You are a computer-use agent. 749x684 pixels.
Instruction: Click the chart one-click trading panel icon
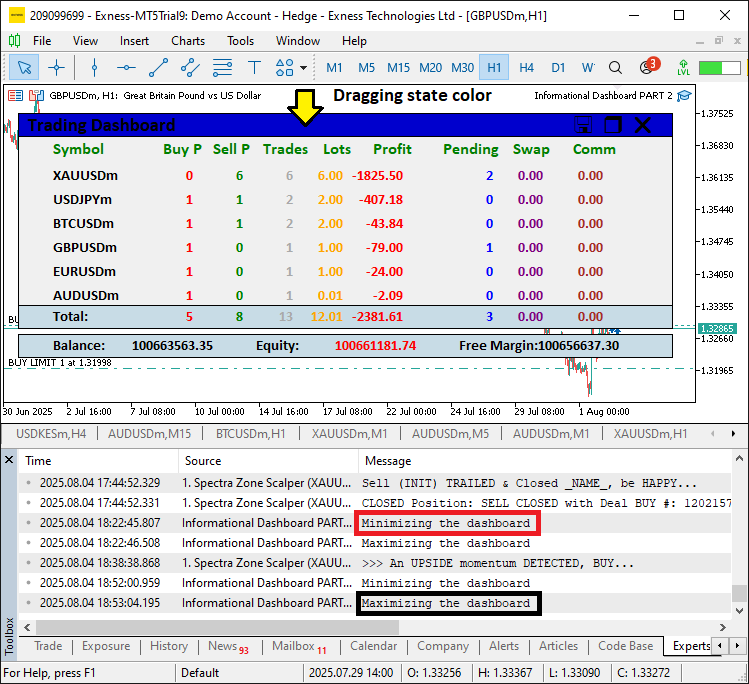click(x=15, y=96)
